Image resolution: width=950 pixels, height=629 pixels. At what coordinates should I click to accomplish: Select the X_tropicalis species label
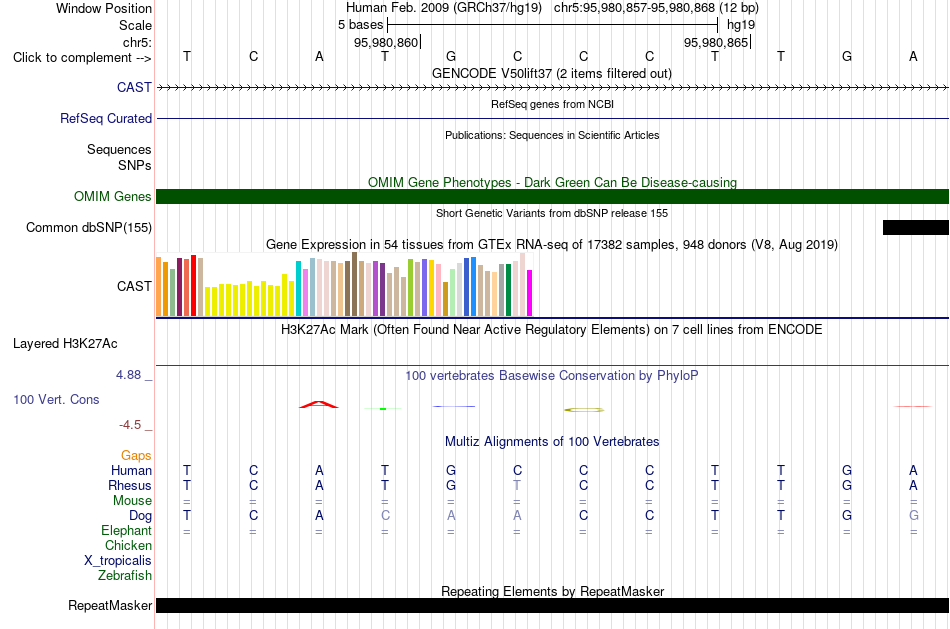tap(118, 561)
